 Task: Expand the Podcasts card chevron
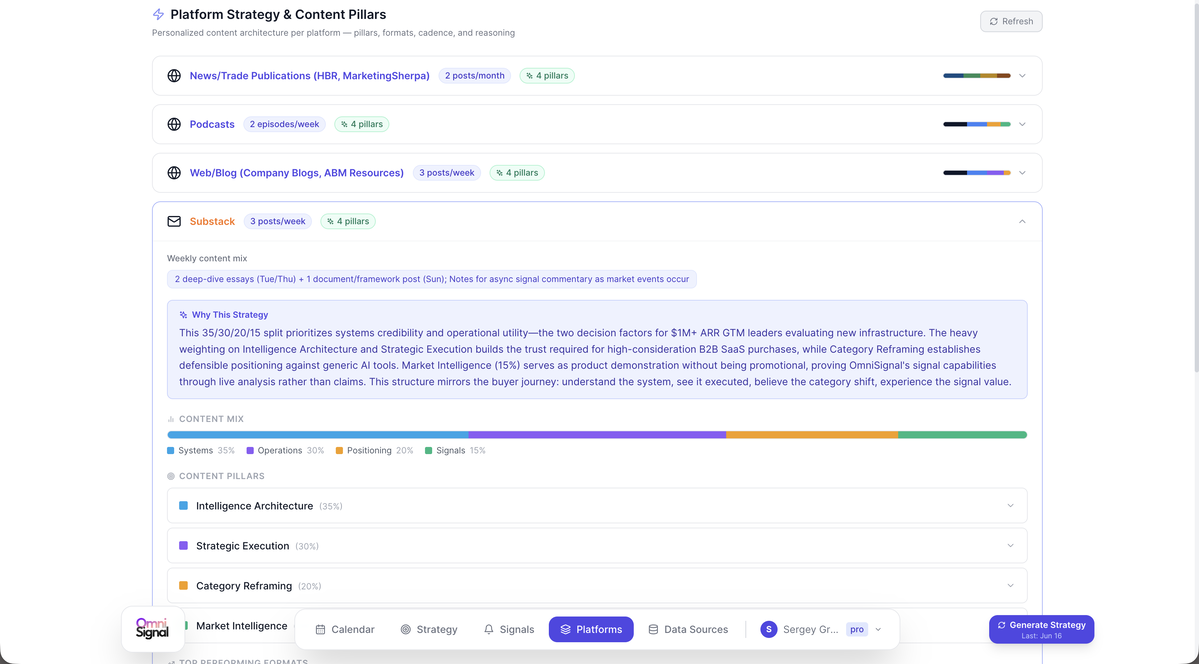(x=1022, y=124)
